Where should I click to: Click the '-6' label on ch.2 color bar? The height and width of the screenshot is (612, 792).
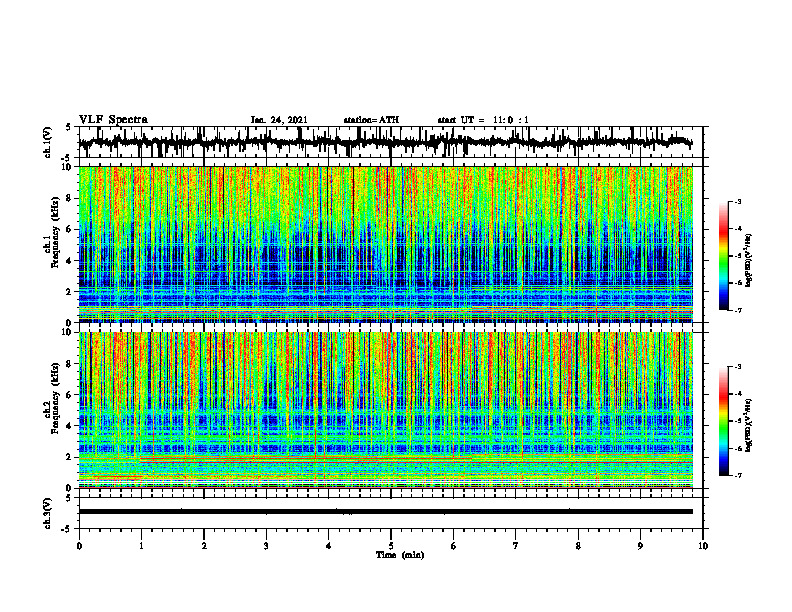[738, 448]
